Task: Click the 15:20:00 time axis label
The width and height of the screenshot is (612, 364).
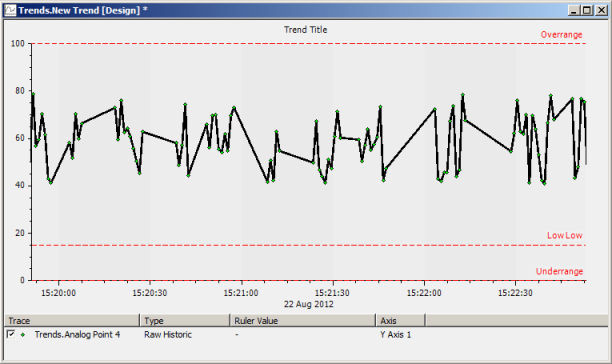Action: pos(59,293)
